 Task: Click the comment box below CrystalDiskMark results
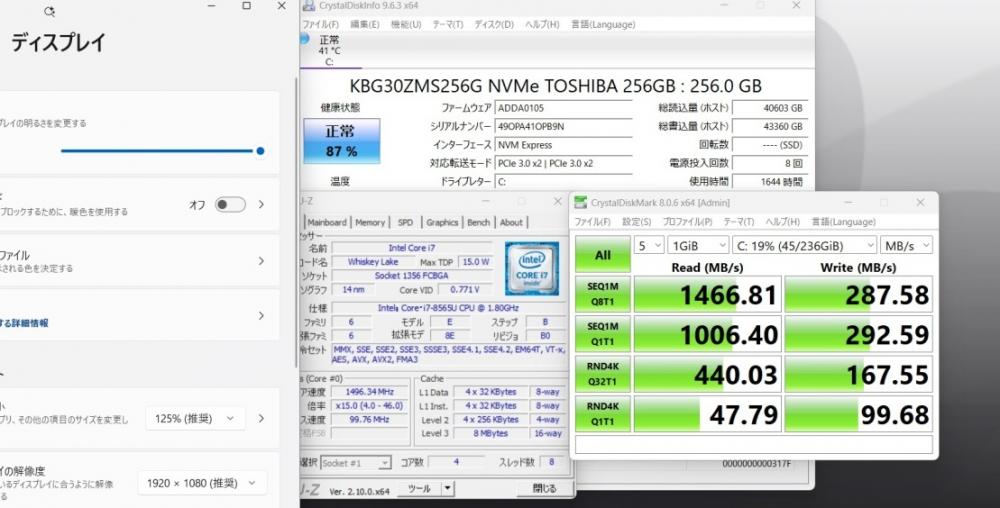(x=754, y=444)
